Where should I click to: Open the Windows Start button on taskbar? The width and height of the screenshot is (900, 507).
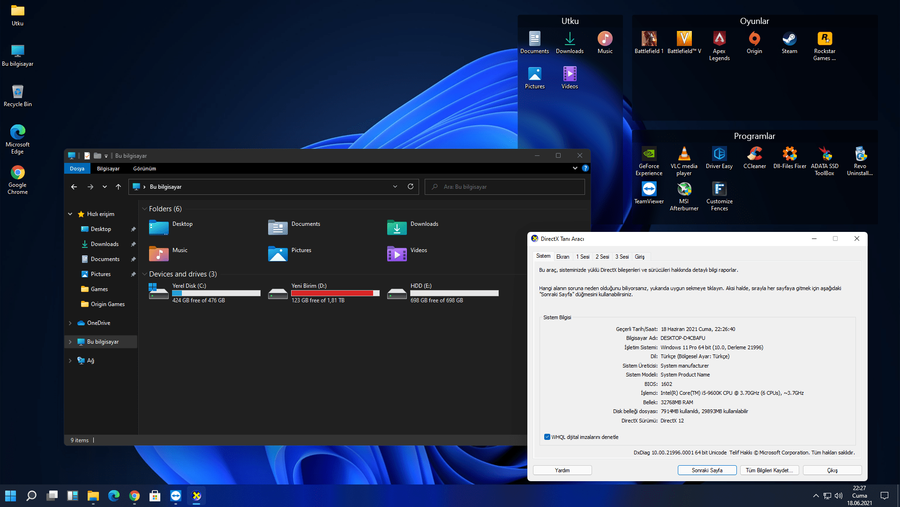tap(11, 495)
